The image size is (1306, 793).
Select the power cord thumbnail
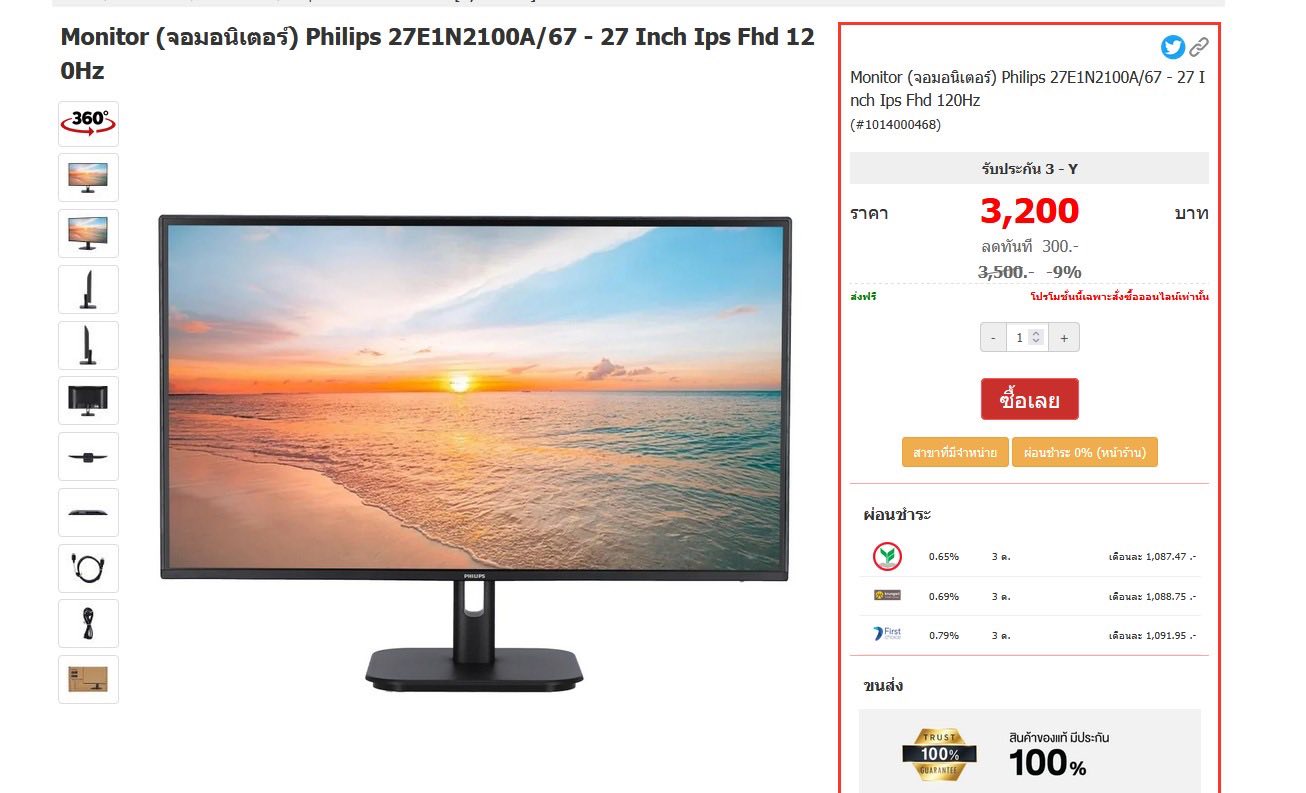(88, 624)
